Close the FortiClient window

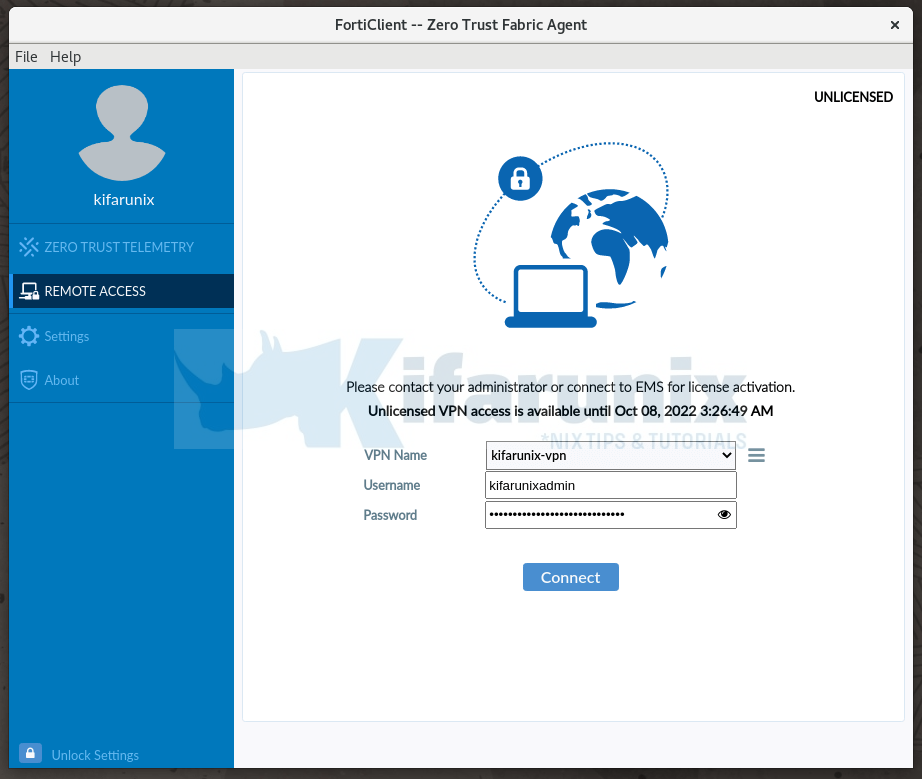tap(894, 25)
